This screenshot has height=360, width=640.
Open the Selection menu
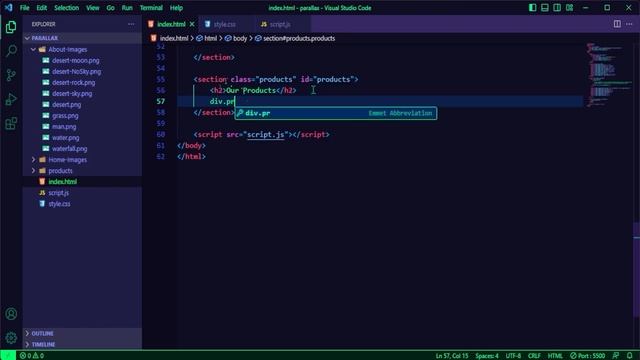point(67,8)
